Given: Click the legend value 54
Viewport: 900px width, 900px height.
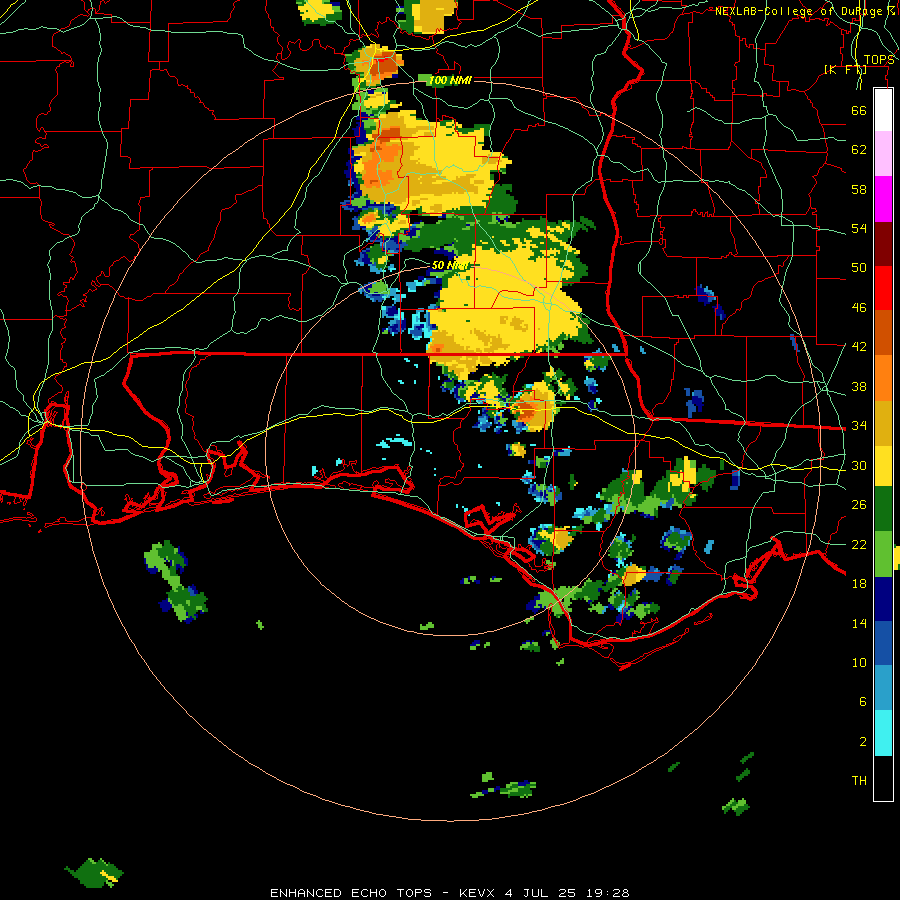Looking at the screenshot, I should tap(859, 228).
